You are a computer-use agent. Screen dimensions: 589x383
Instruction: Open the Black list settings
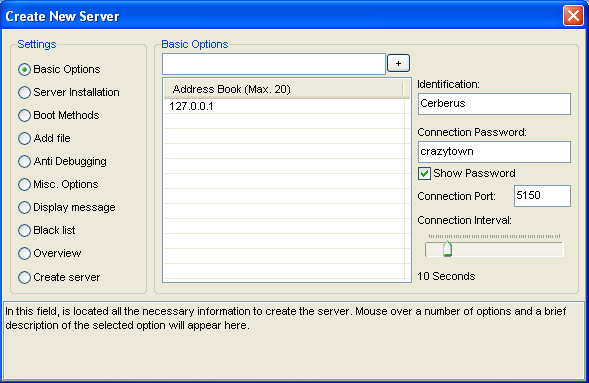pyautogui.click(x=24, y=230)
